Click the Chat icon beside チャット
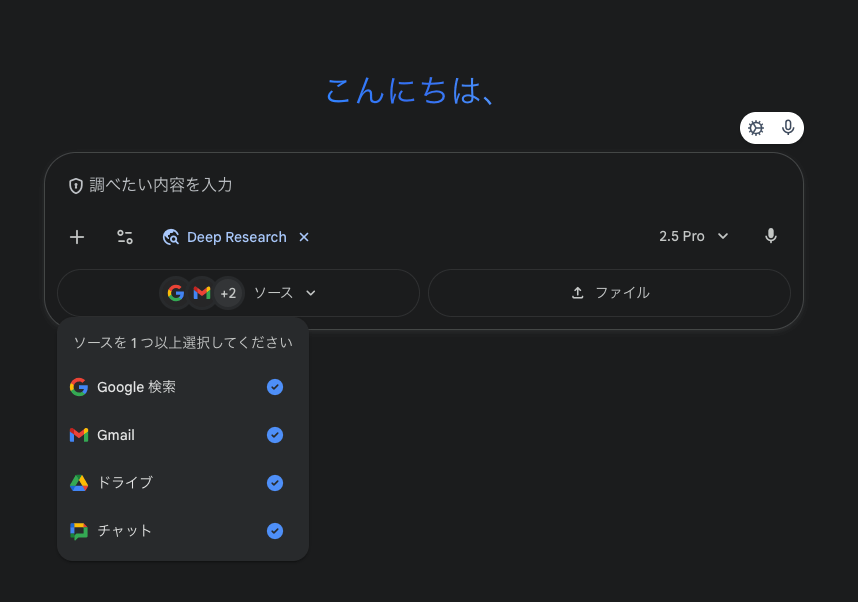This screenshot has height=602, width=858. tap(78, 531)
